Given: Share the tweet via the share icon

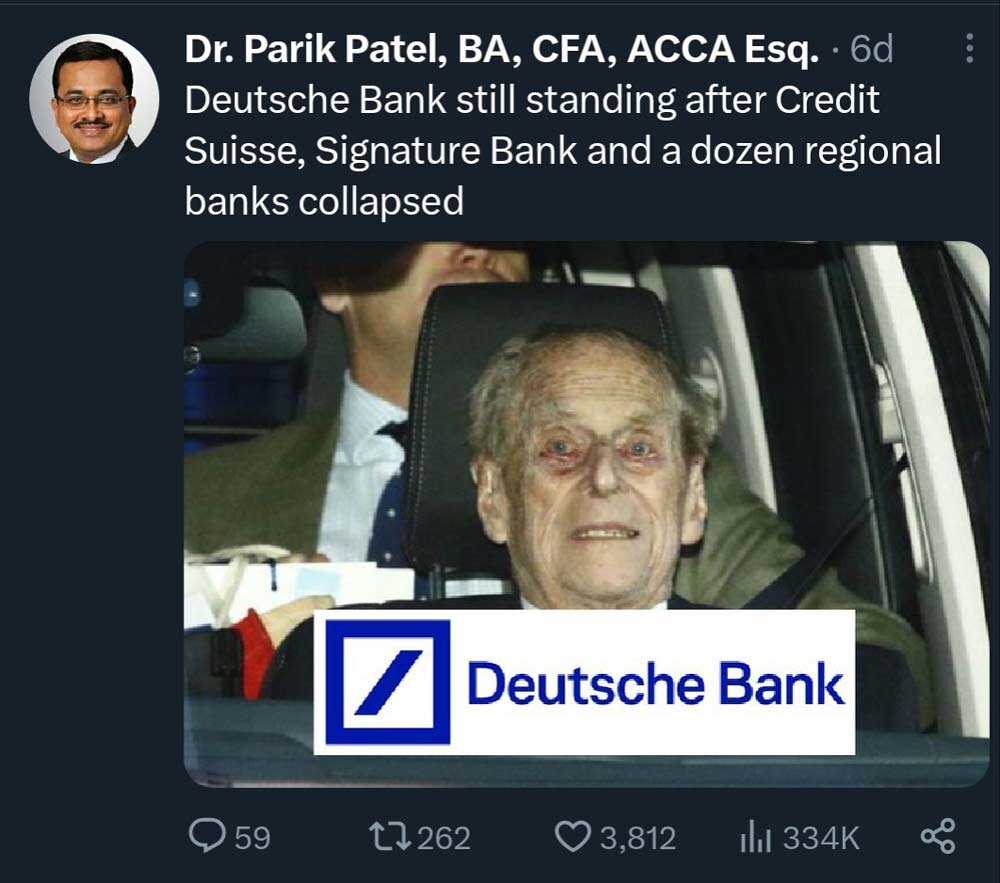Looking at the screenshot, I should [x=936, y=836].
